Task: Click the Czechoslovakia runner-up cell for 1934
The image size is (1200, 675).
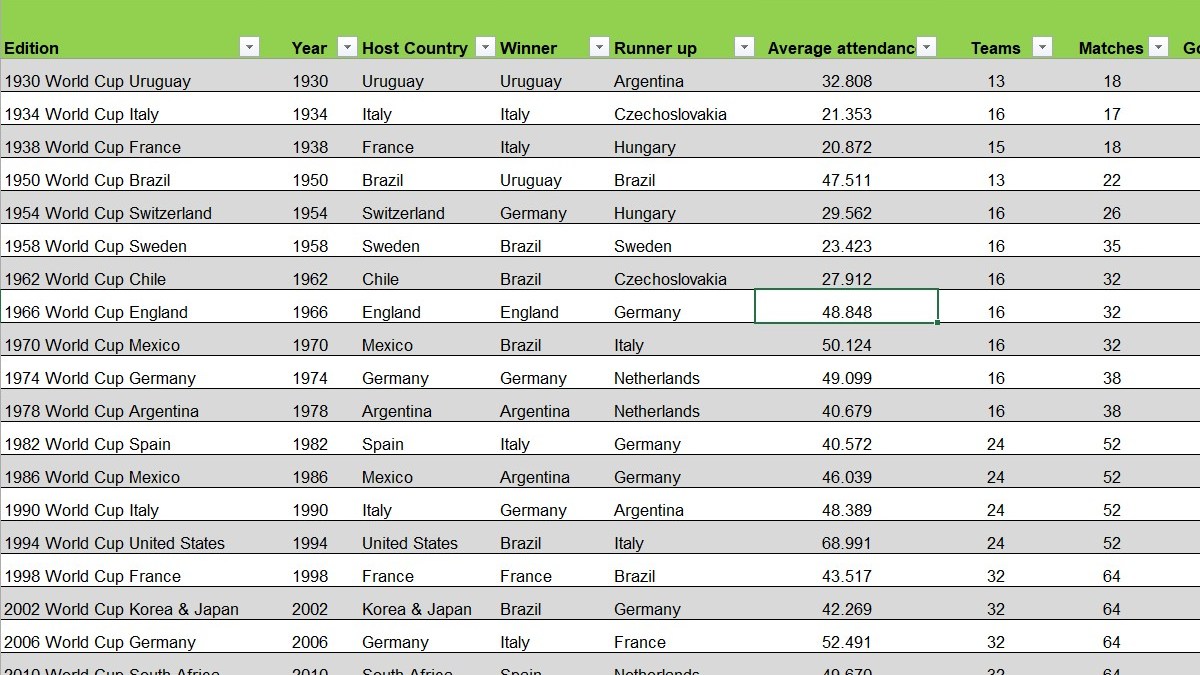Action: (x=670, y=114)
